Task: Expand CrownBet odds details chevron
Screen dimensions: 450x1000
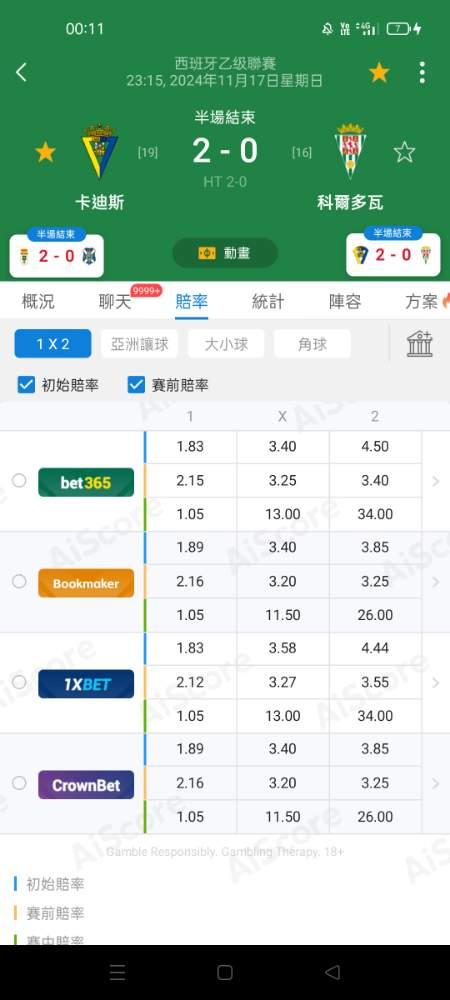Action: click(x=436, y=783)
